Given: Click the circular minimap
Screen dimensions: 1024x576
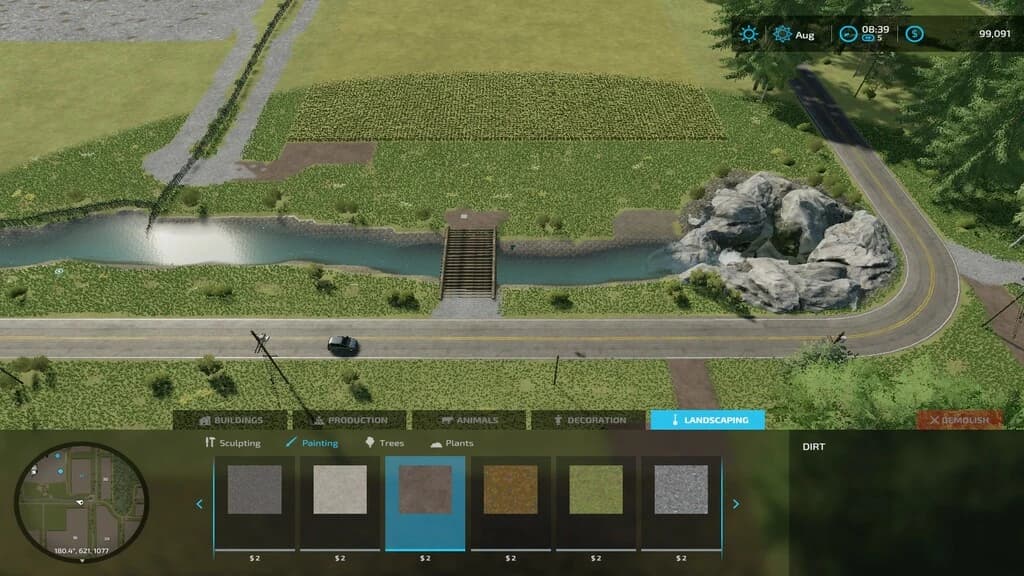Looking at the screenshot, I should 82,502.
